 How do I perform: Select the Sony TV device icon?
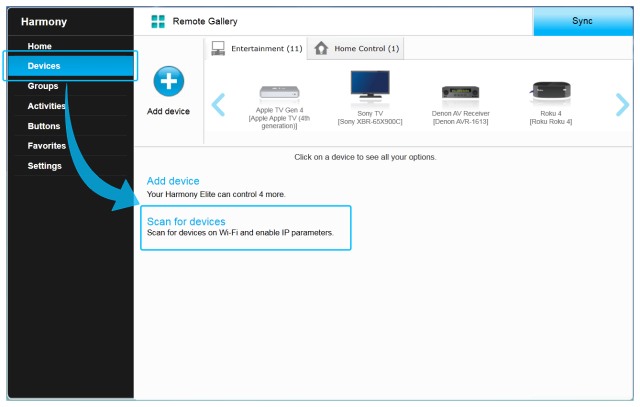(x=370, y=85)
